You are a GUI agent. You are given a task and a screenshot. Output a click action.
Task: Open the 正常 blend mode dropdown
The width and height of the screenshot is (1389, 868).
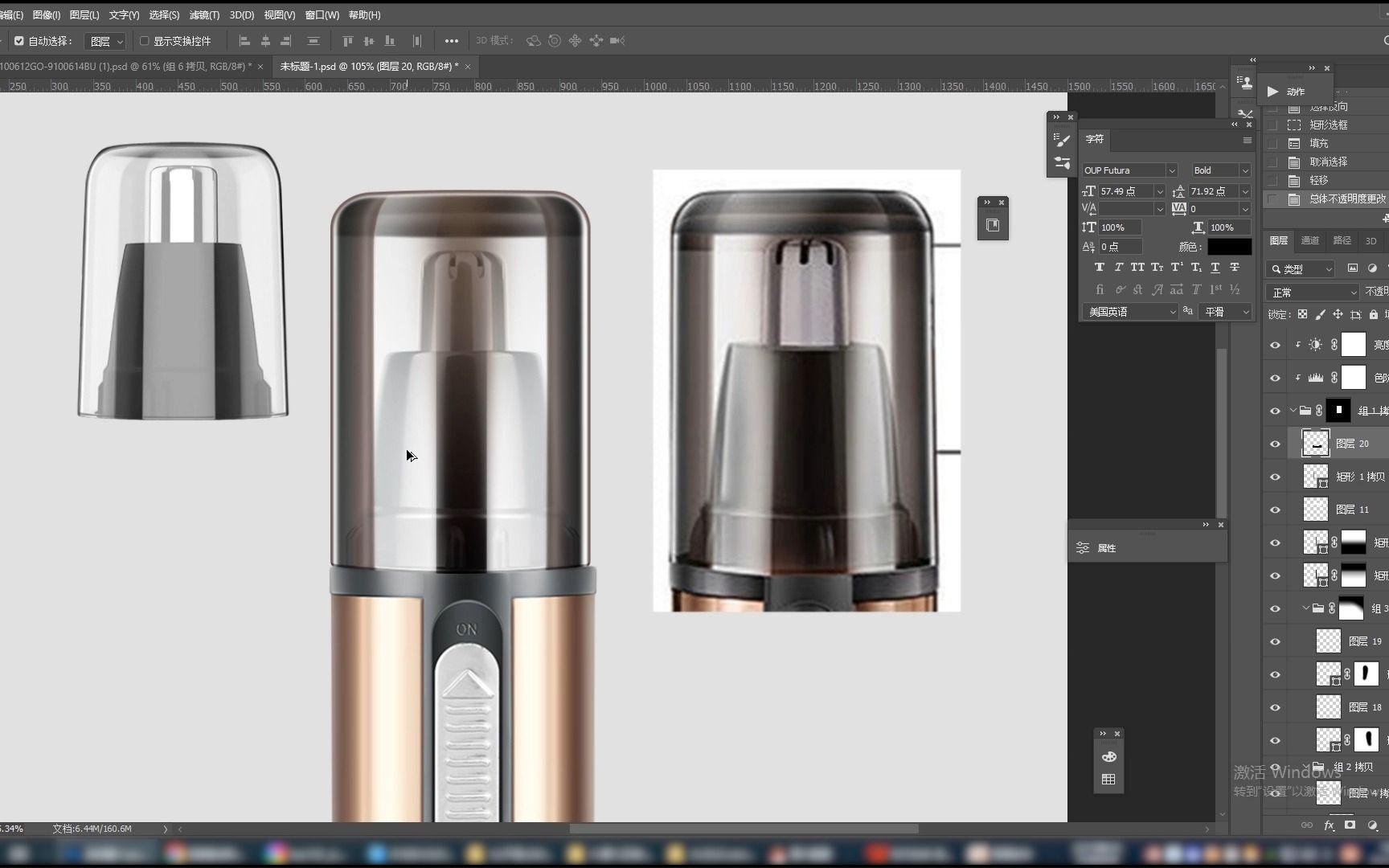(1312, 293)
